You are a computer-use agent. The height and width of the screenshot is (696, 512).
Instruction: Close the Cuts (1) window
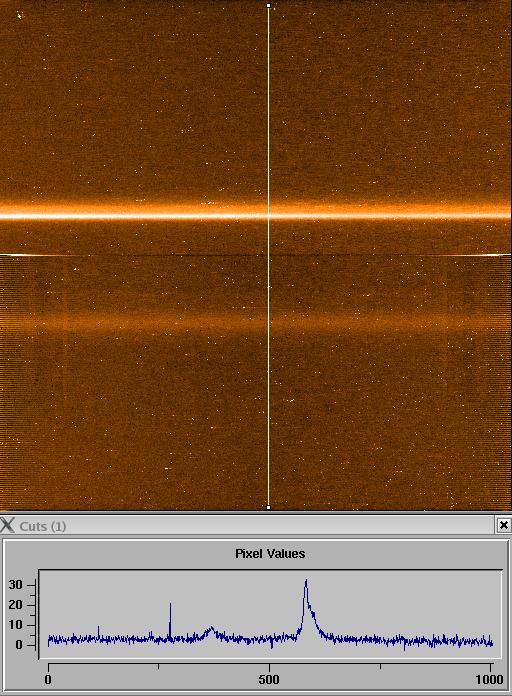tap(504, 525)
